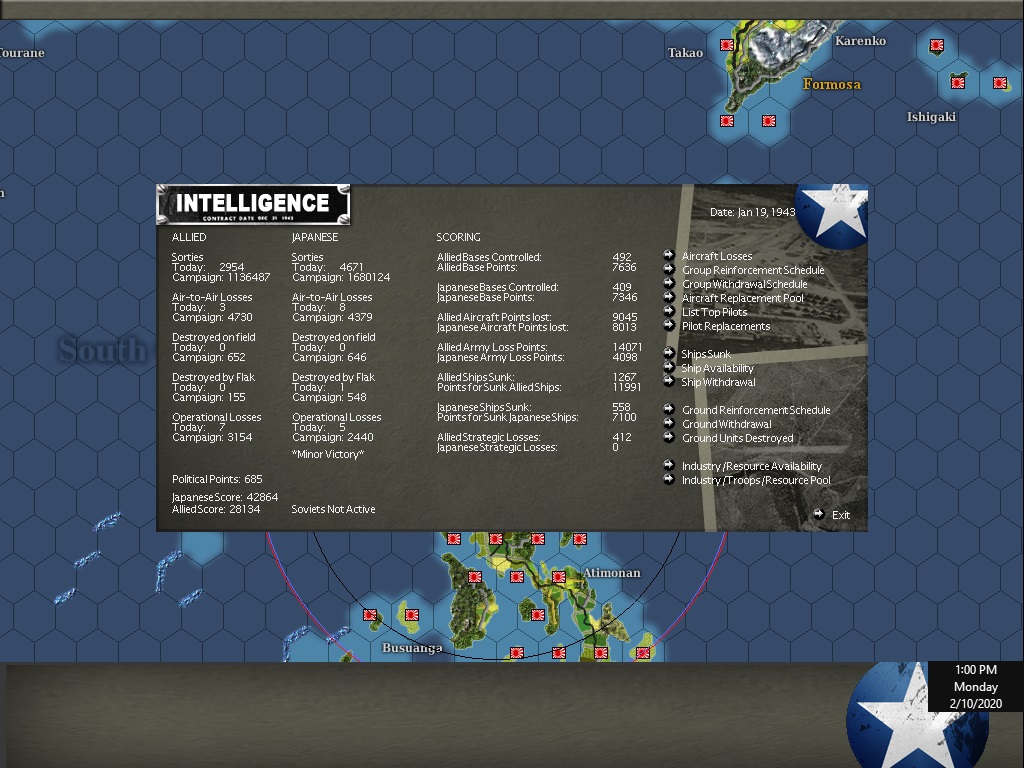Open Group Withdrawal Schedule
Screen dimensions: 1024x768
(744, 284)
